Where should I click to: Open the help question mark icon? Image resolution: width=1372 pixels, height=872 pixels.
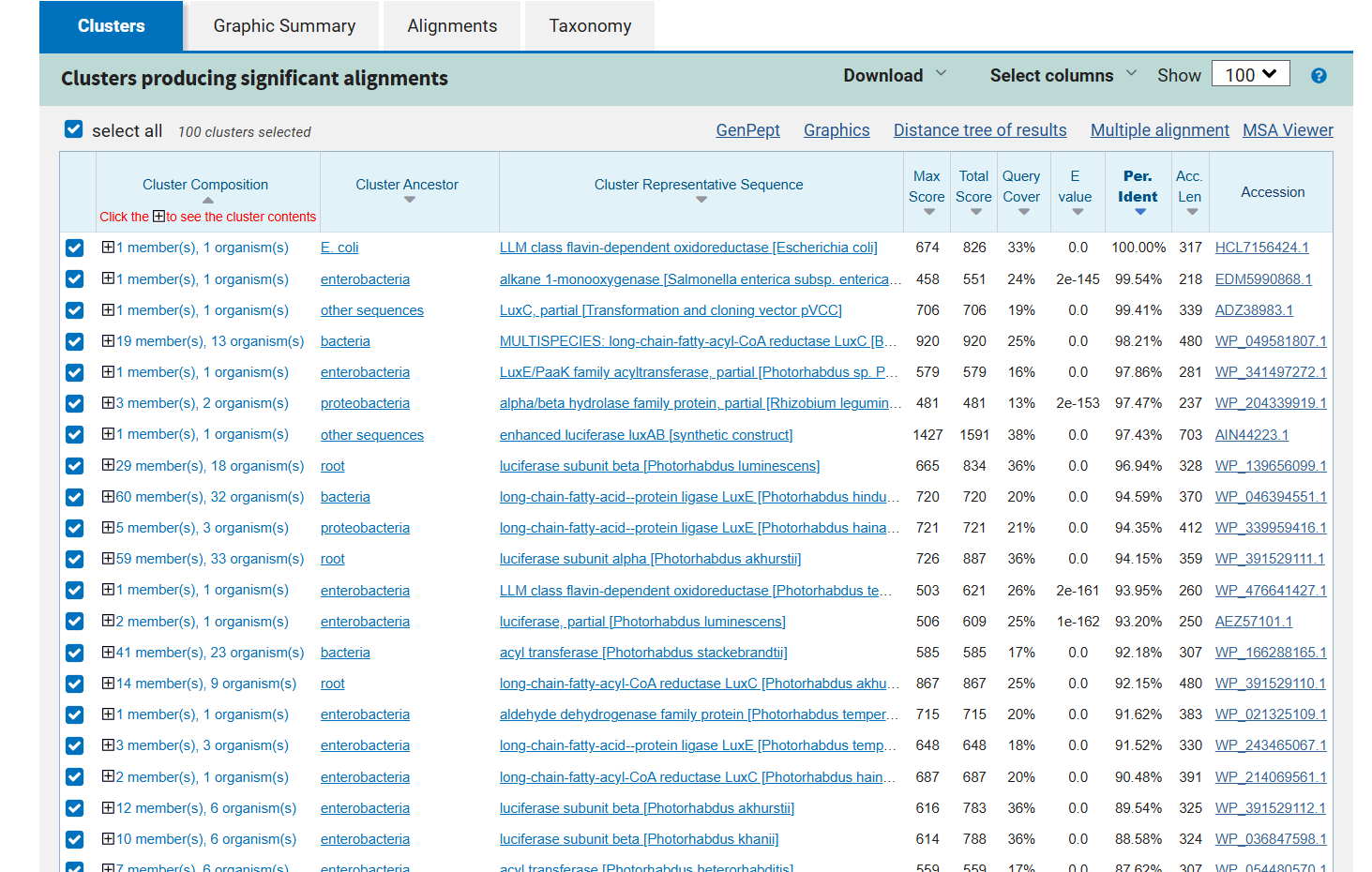pyautogui.click(x=1319, y=76)
